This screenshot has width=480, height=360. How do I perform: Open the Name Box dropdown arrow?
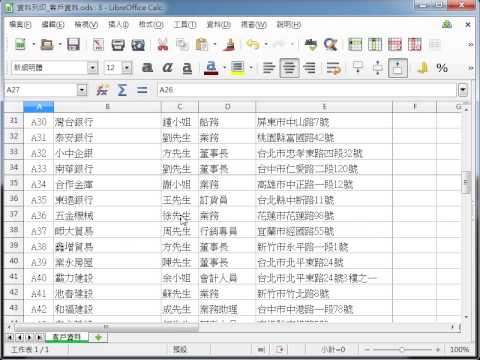(82, 90)
